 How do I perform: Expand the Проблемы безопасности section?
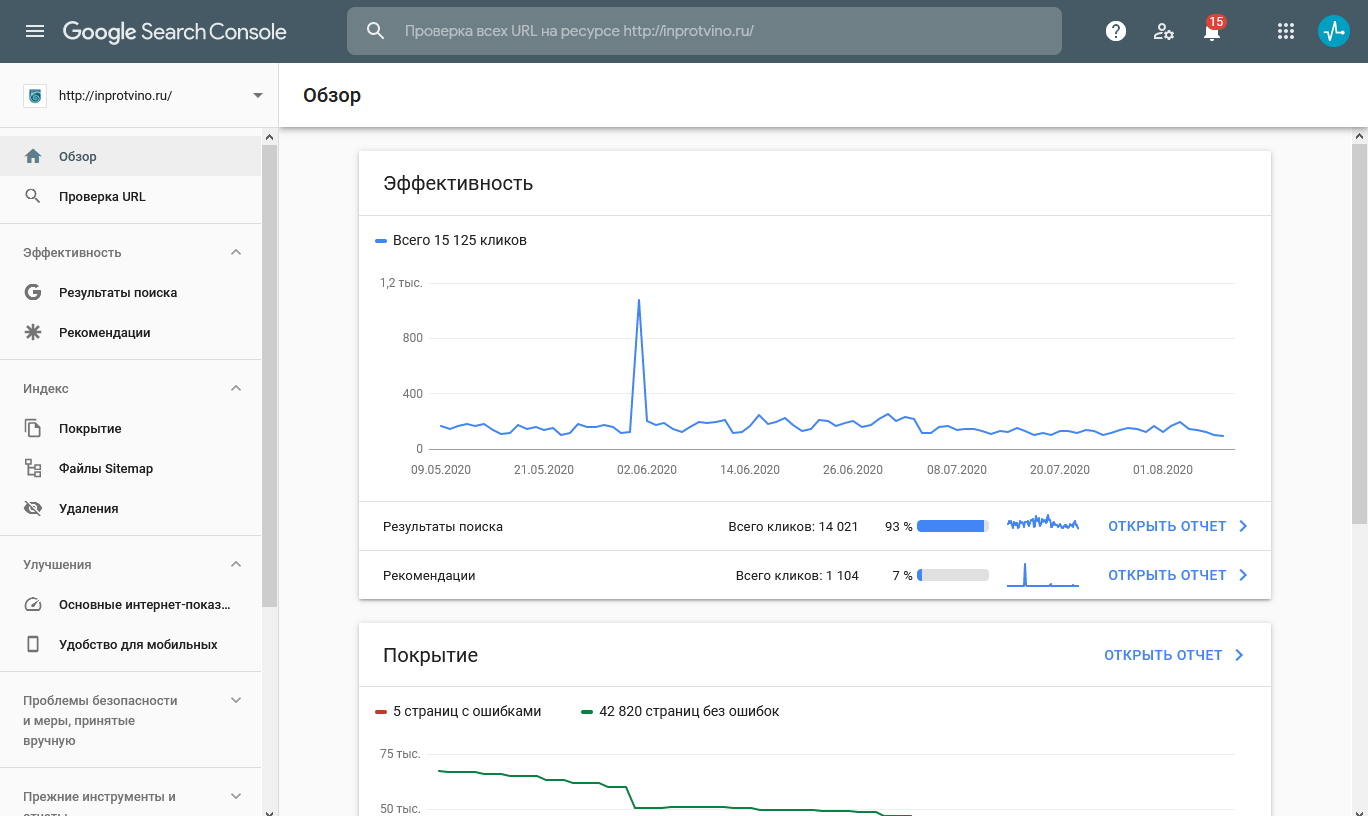[x=236, y=700]
